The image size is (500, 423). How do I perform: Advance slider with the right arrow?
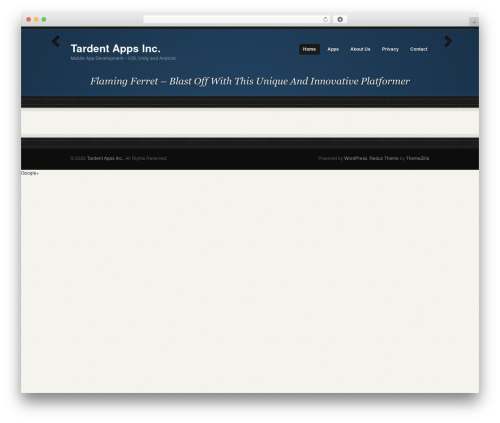tap(448, 42)
